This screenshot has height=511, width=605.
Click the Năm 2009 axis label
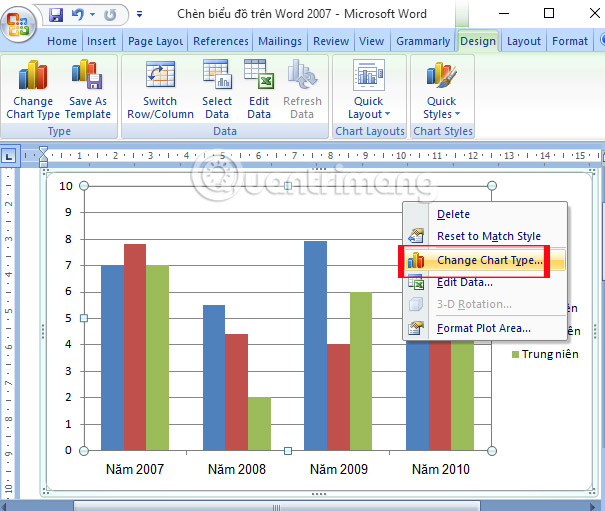tap(339, 469)
